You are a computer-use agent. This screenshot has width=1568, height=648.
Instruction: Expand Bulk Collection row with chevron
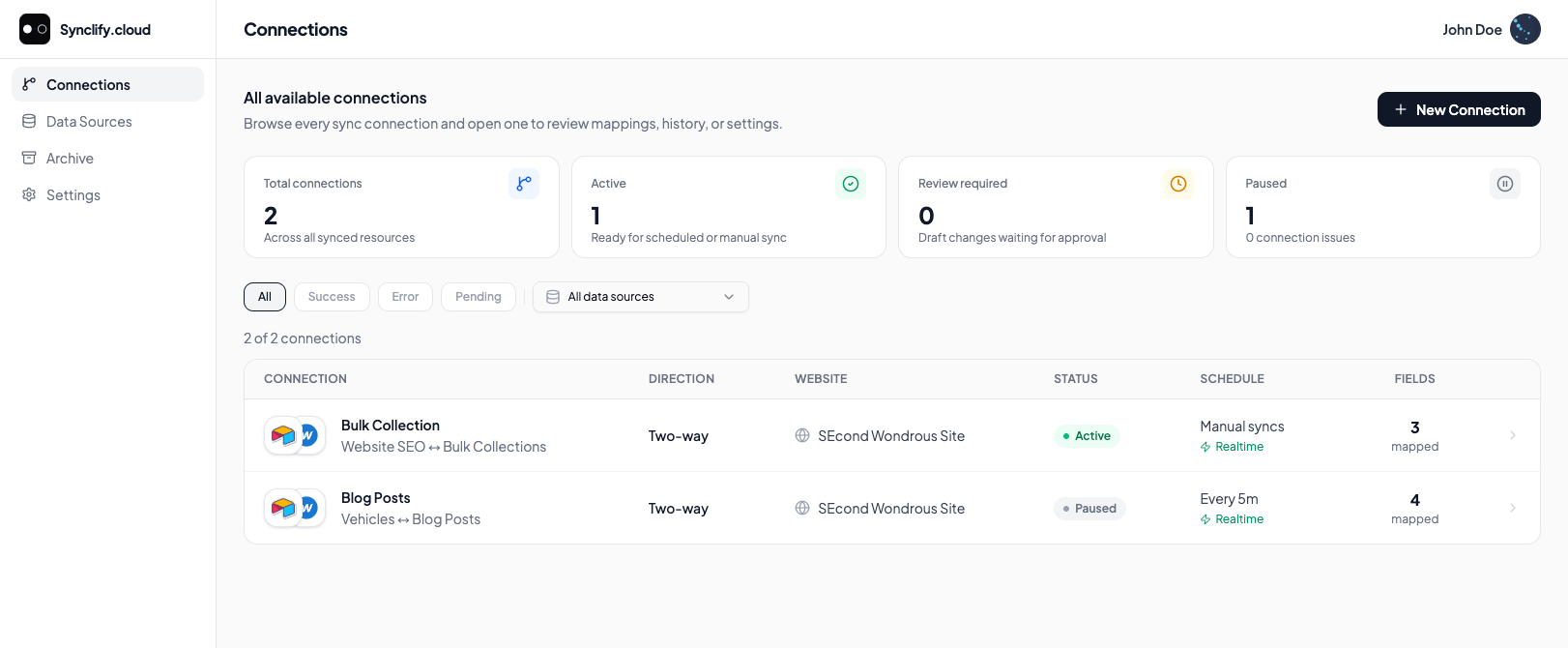click(x=1513, y=435)
